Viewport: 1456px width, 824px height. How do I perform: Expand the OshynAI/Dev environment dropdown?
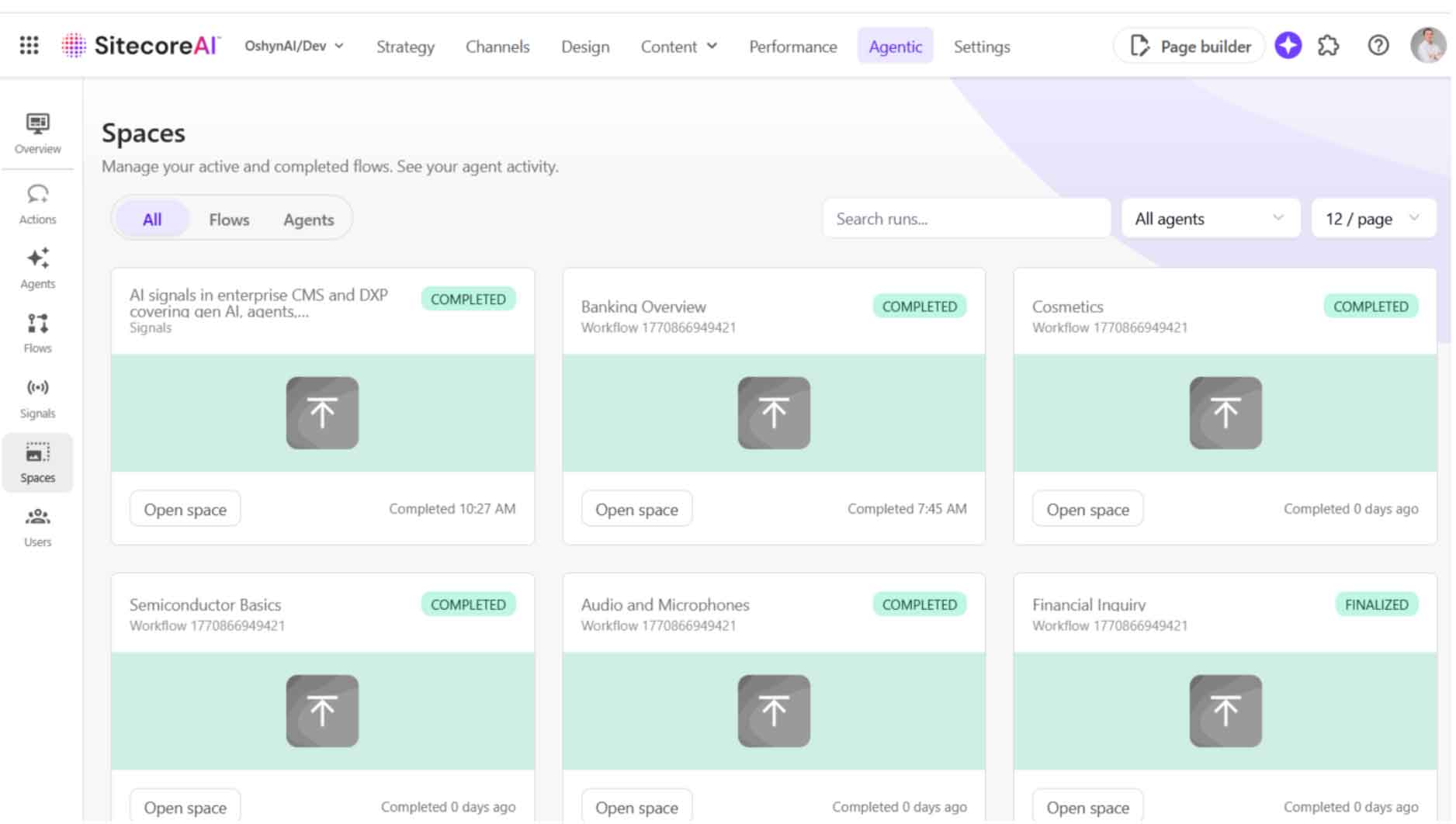point(295,46)
